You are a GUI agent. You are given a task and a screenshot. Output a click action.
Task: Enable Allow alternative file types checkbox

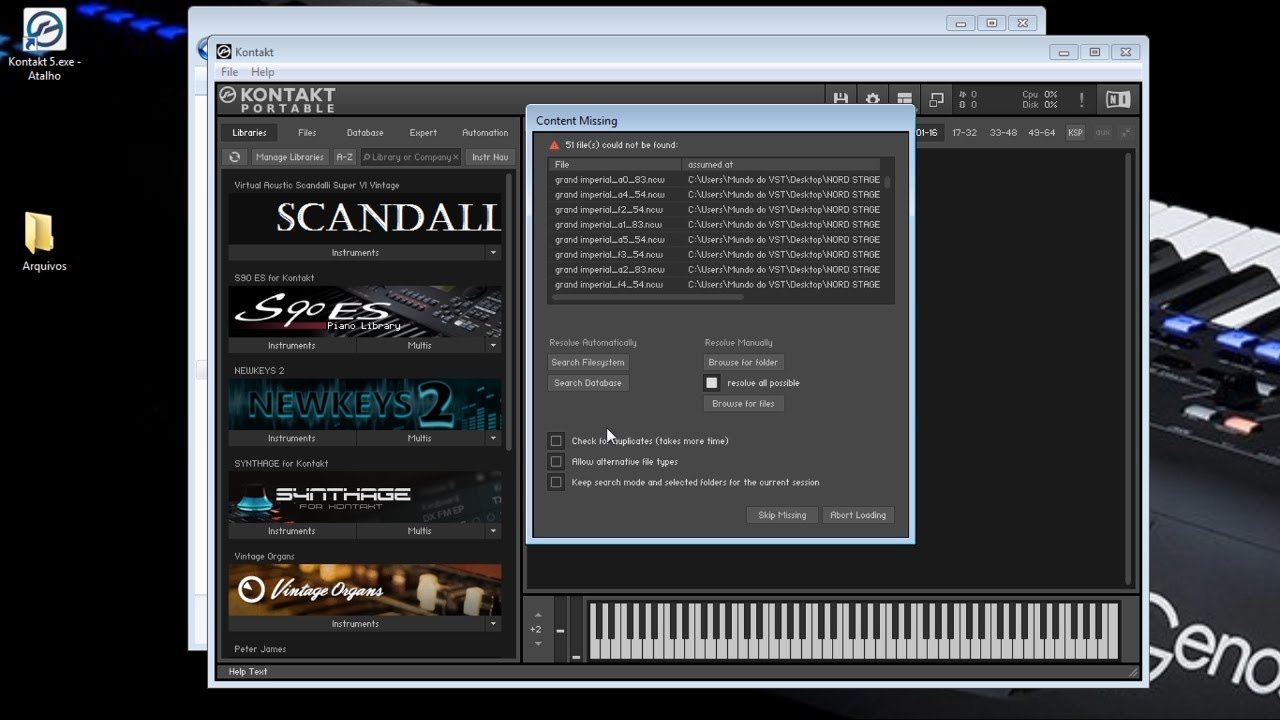(556, 462)
